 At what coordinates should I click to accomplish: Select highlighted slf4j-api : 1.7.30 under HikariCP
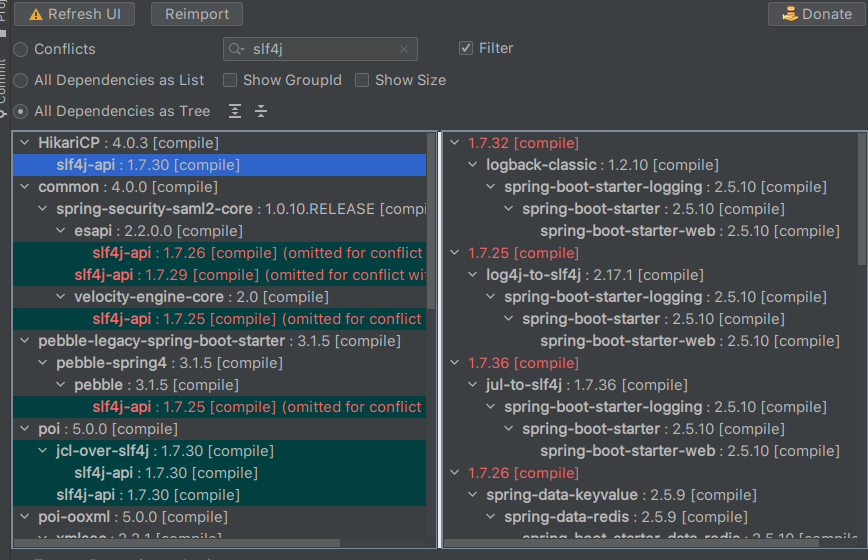pyautogui.click(x=220, y=165)
